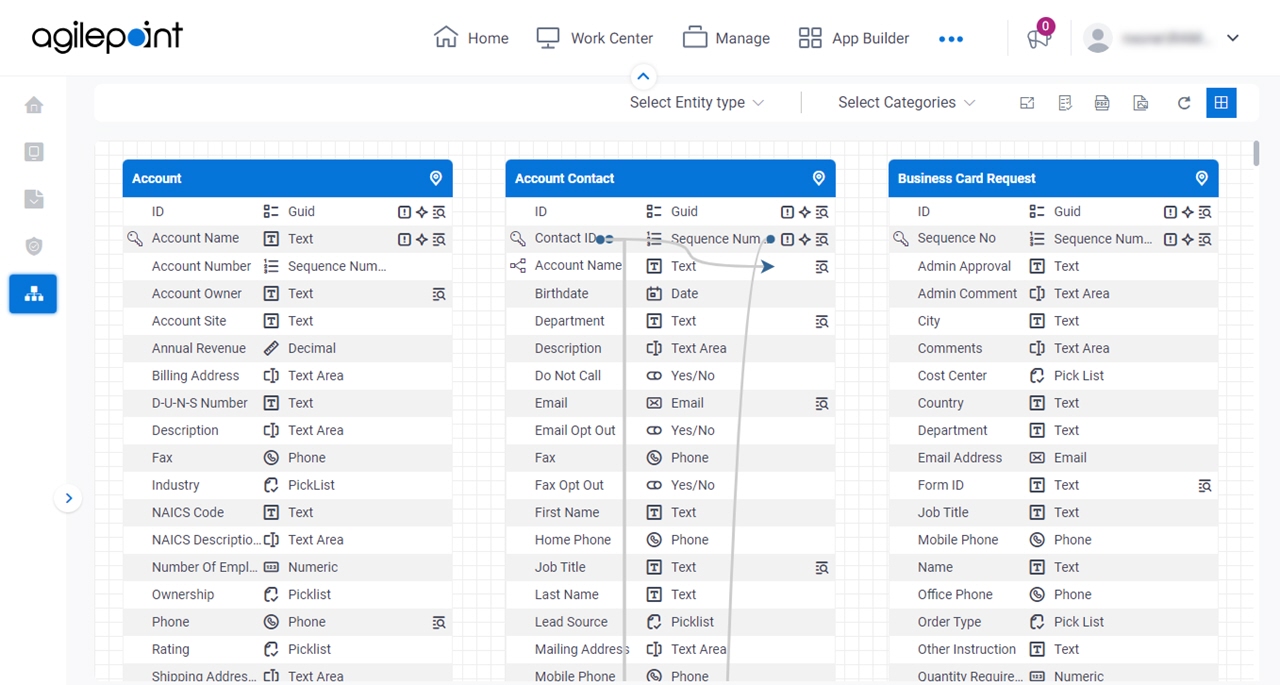Select the Office Phone field

click(x=1053, y=594)
